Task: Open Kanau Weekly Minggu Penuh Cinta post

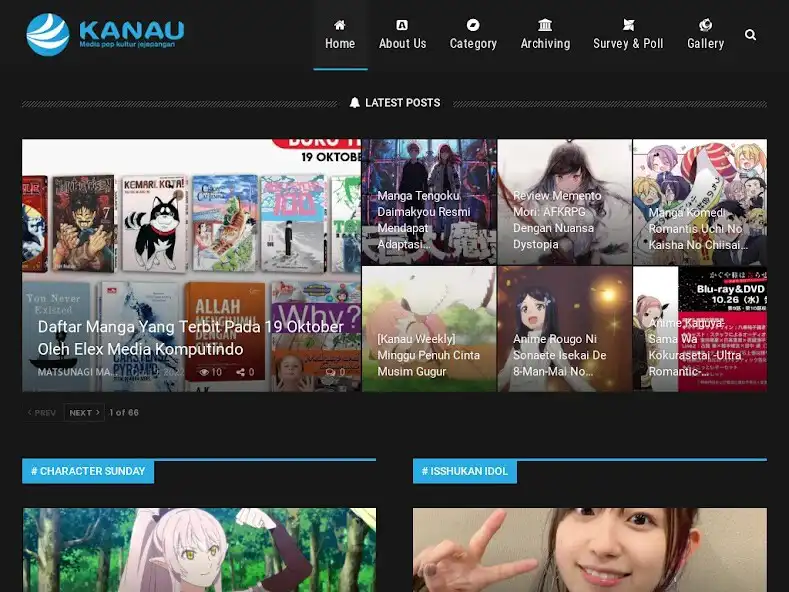Action: point(429,329)
